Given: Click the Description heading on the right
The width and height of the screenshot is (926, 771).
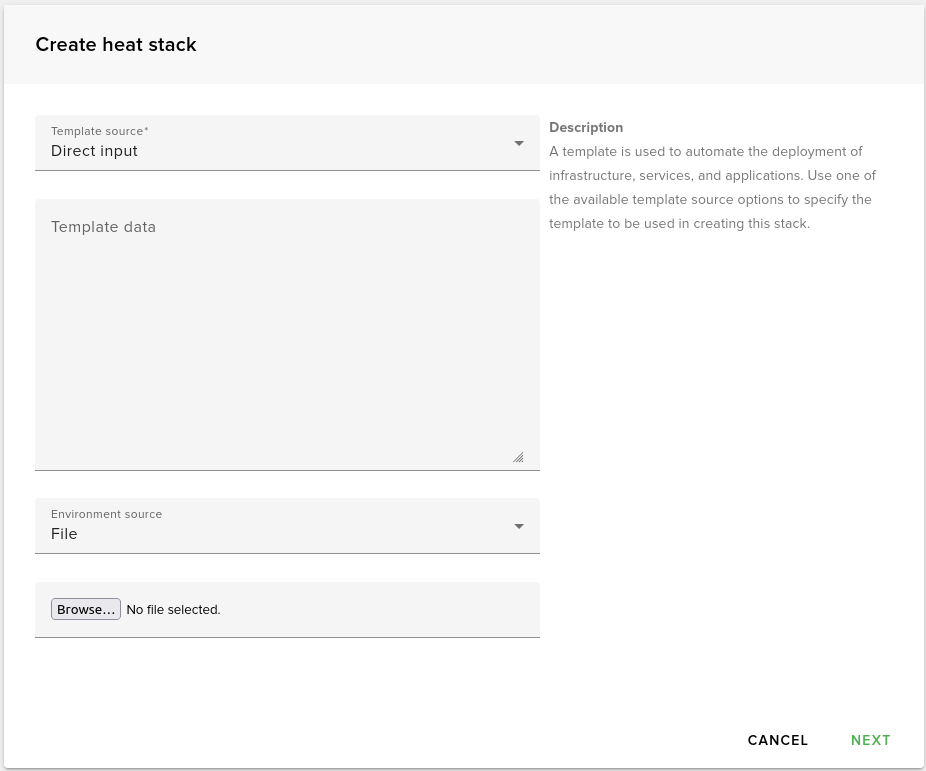Looking at the screenshot, I should point(586,127).
